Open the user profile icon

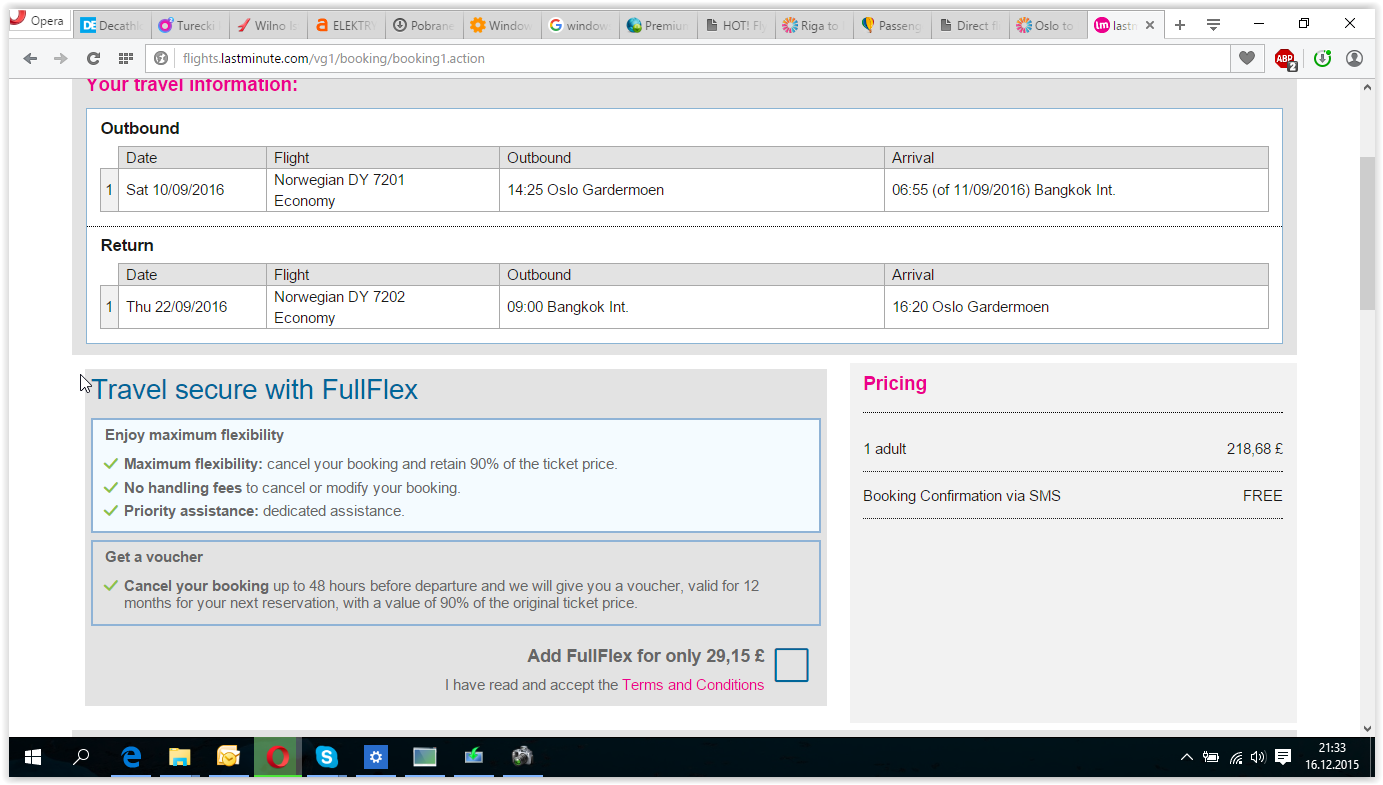tap(1355, 59)
